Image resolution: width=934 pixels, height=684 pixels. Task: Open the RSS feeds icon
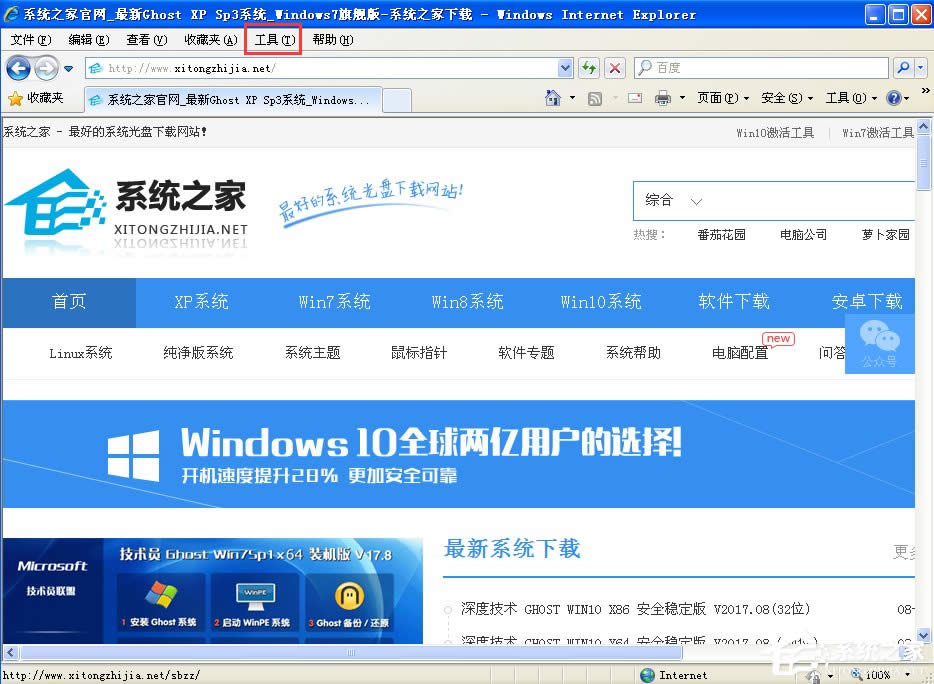(x=594, y=98)
